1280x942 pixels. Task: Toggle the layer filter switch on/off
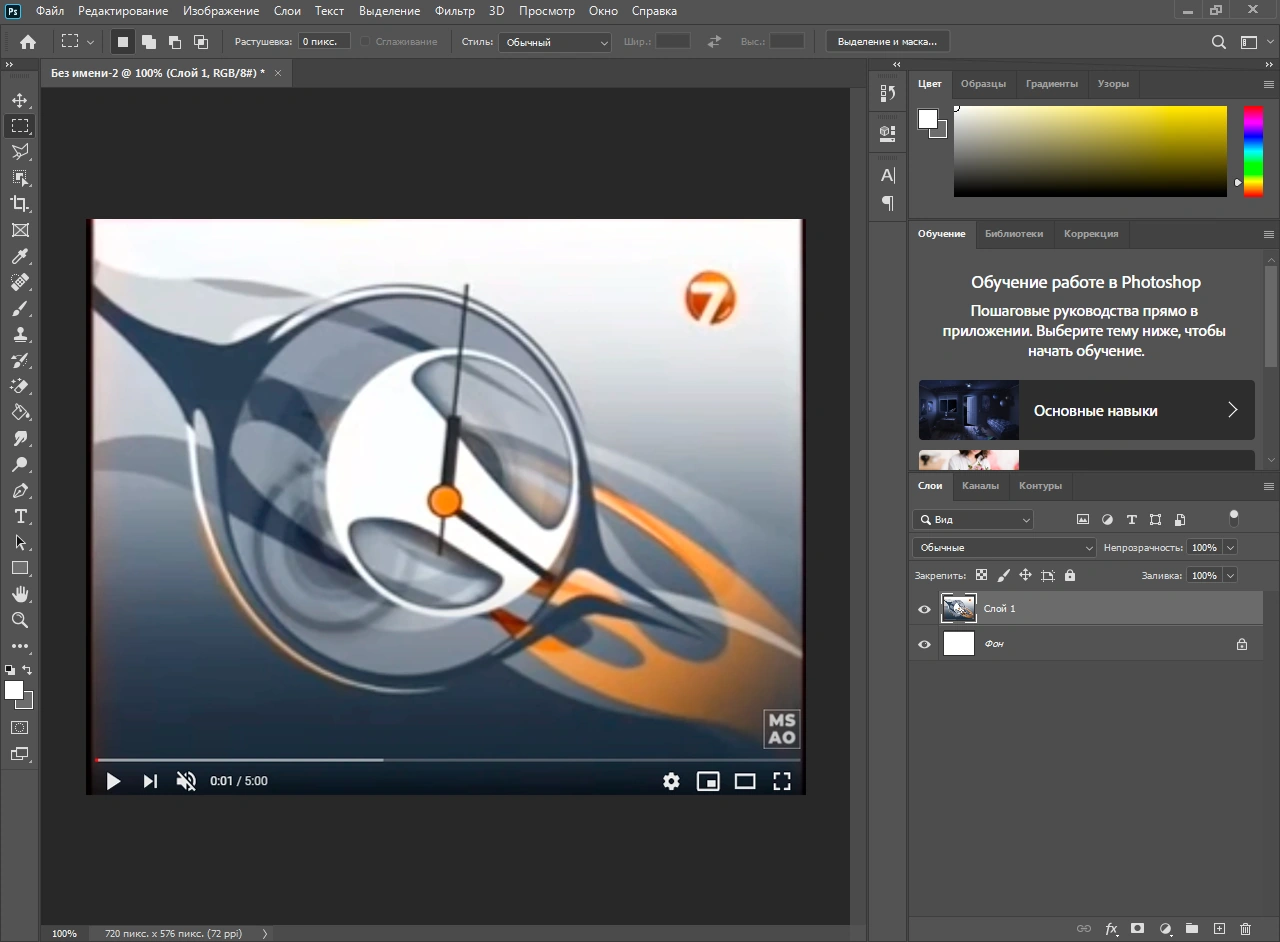[1234, 518]
